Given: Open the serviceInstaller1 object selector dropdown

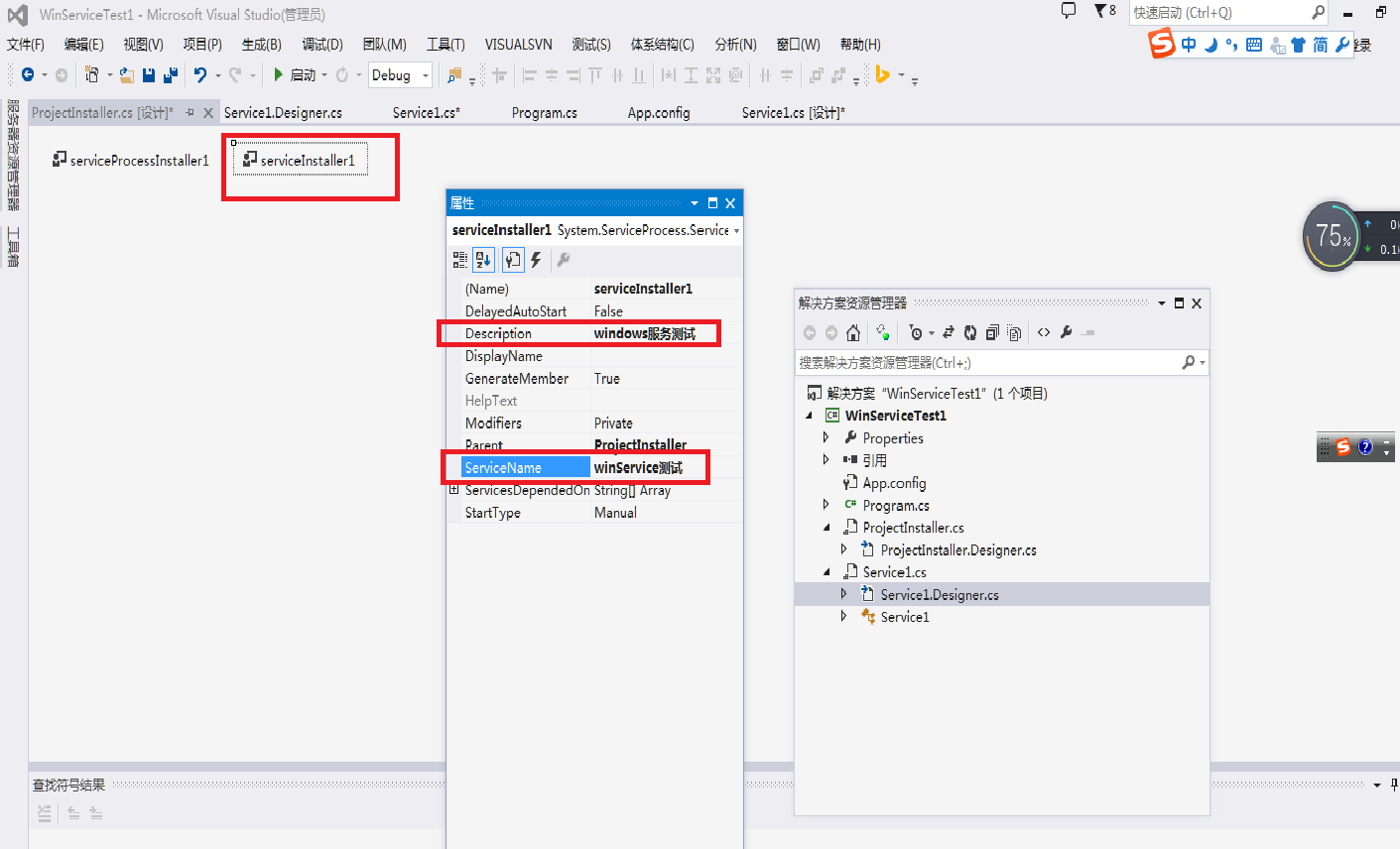Looking at the screenshot, I should coord(736,231).
